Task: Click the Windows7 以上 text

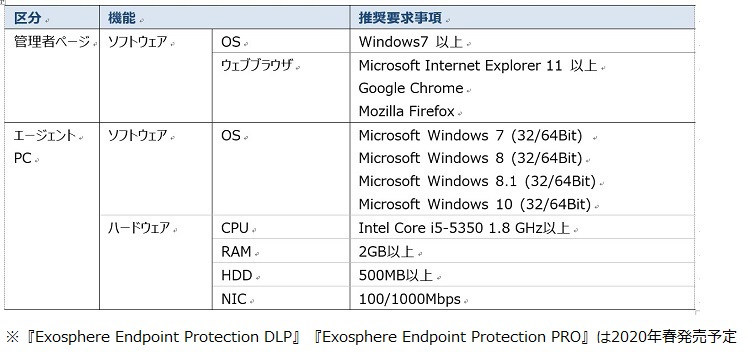Action: pos(411,42)
